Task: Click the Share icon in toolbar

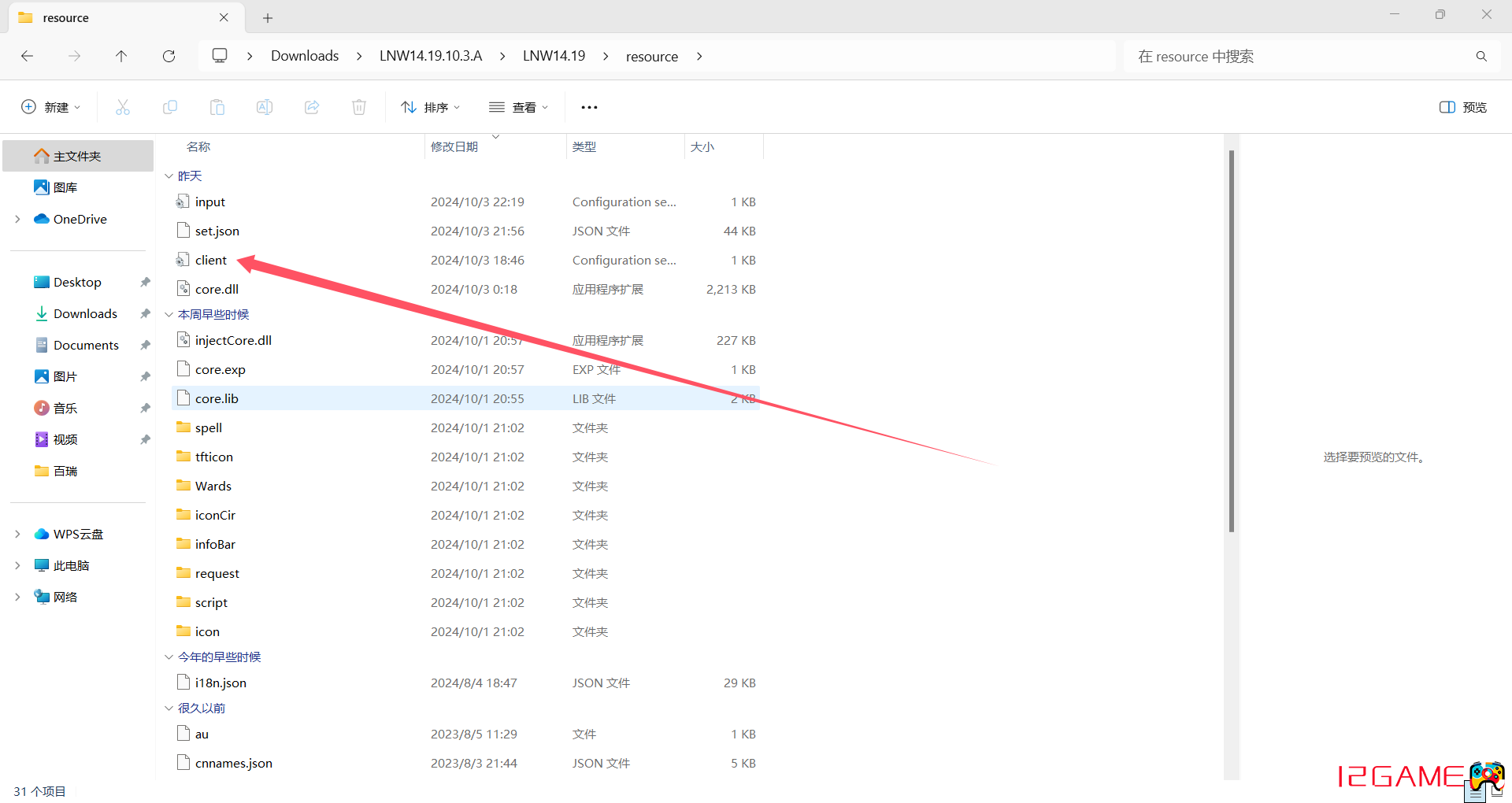Action: coord(312,107)
